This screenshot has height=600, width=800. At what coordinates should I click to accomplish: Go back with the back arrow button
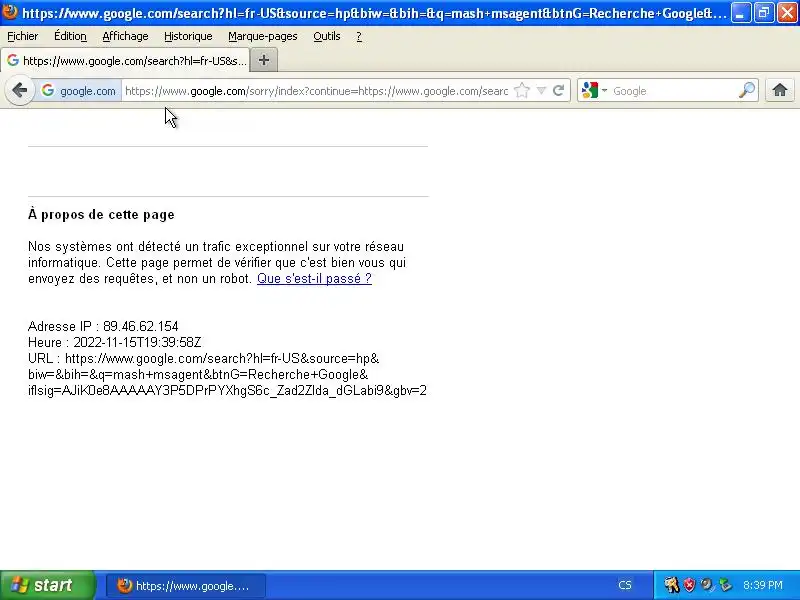[x=20, y=91]
